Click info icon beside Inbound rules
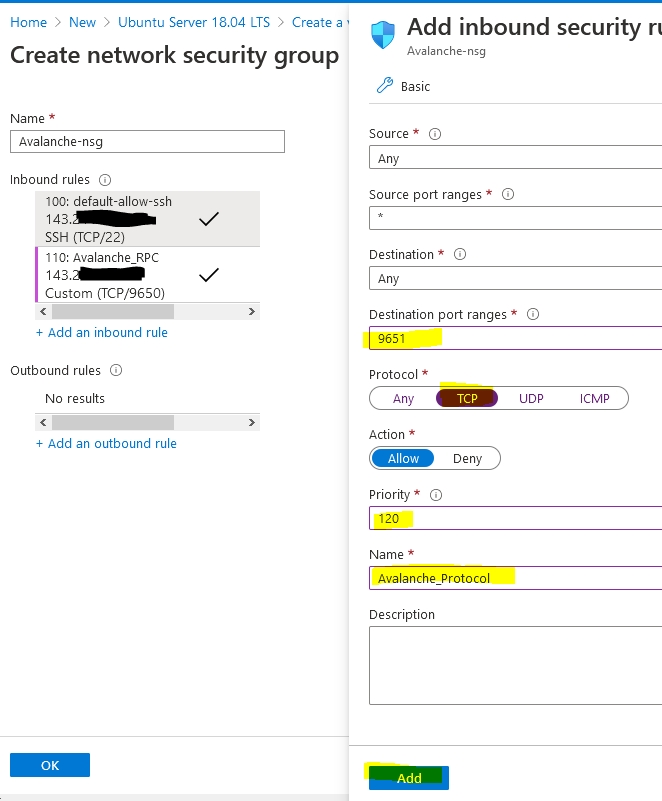 (101, 180)
